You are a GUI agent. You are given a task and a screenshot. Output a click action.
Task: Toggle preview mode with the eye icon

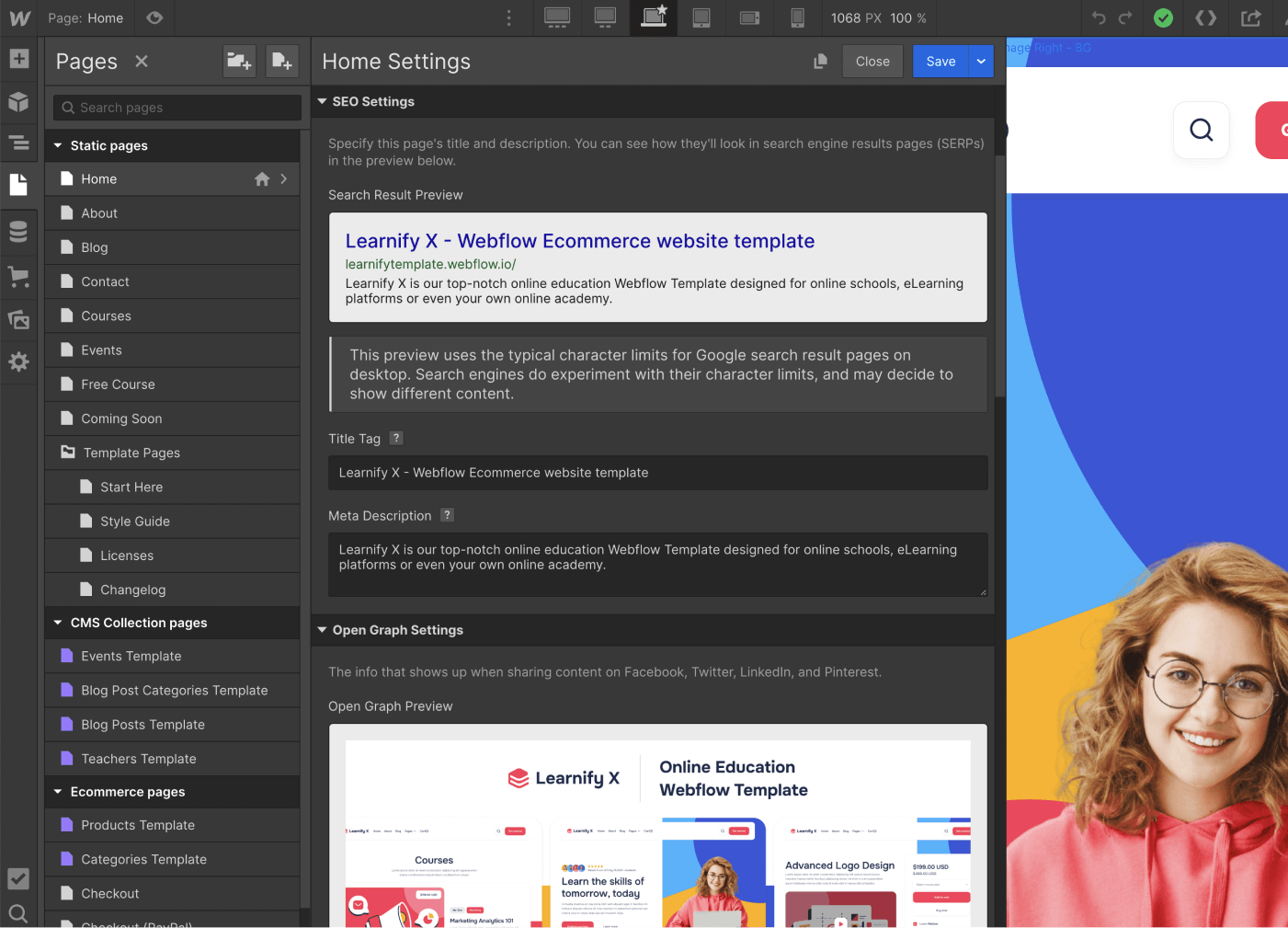tap(154, 17)
